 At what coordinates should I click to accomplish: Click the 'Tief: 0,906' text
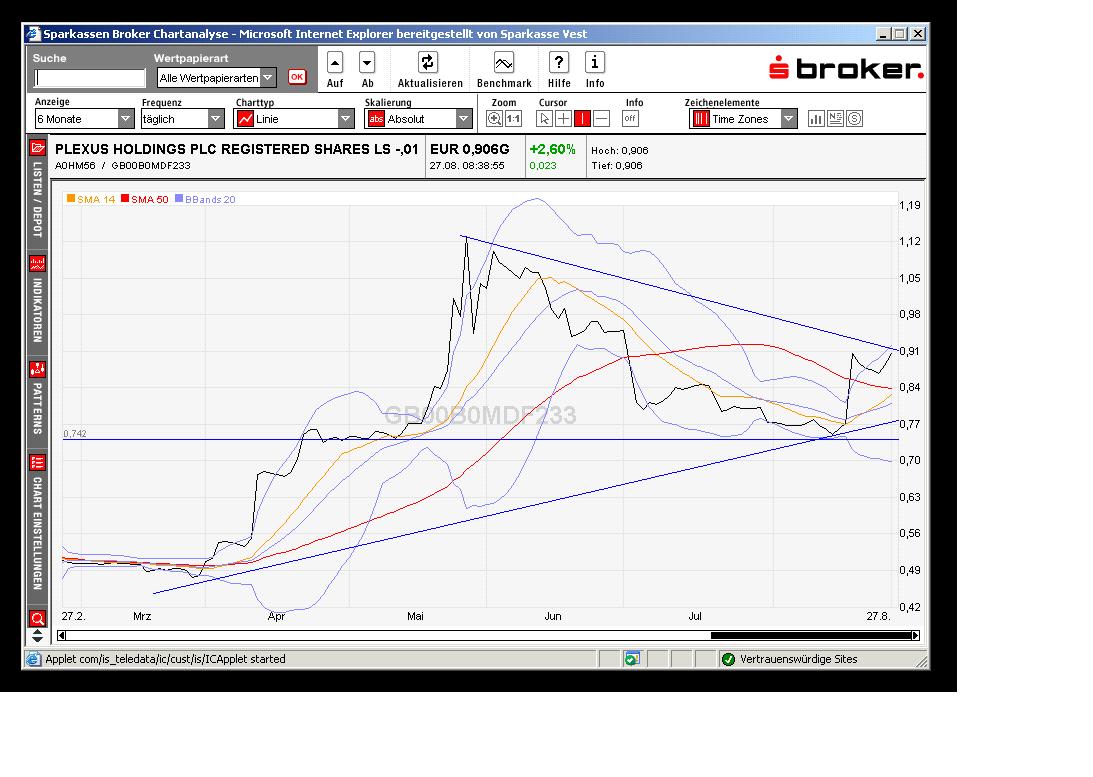click(617, 166)
